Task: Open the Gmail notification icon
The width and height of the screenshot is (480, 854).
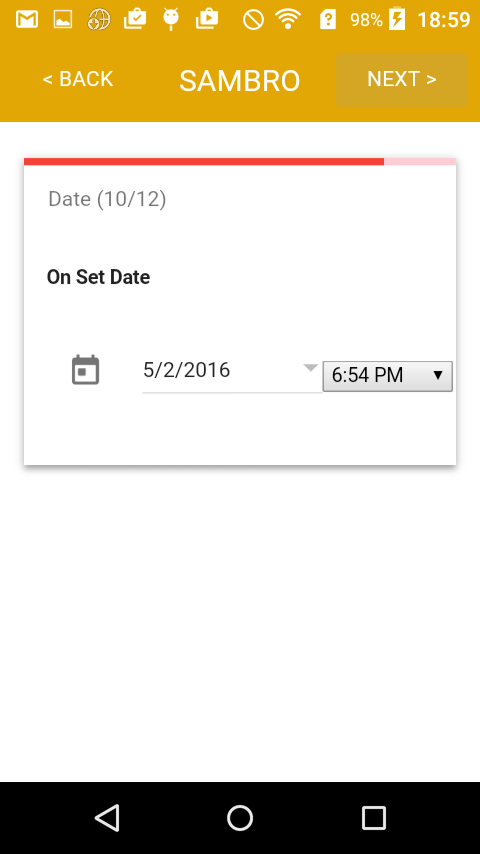Action: pyautogui.click(x=27, y=20)
